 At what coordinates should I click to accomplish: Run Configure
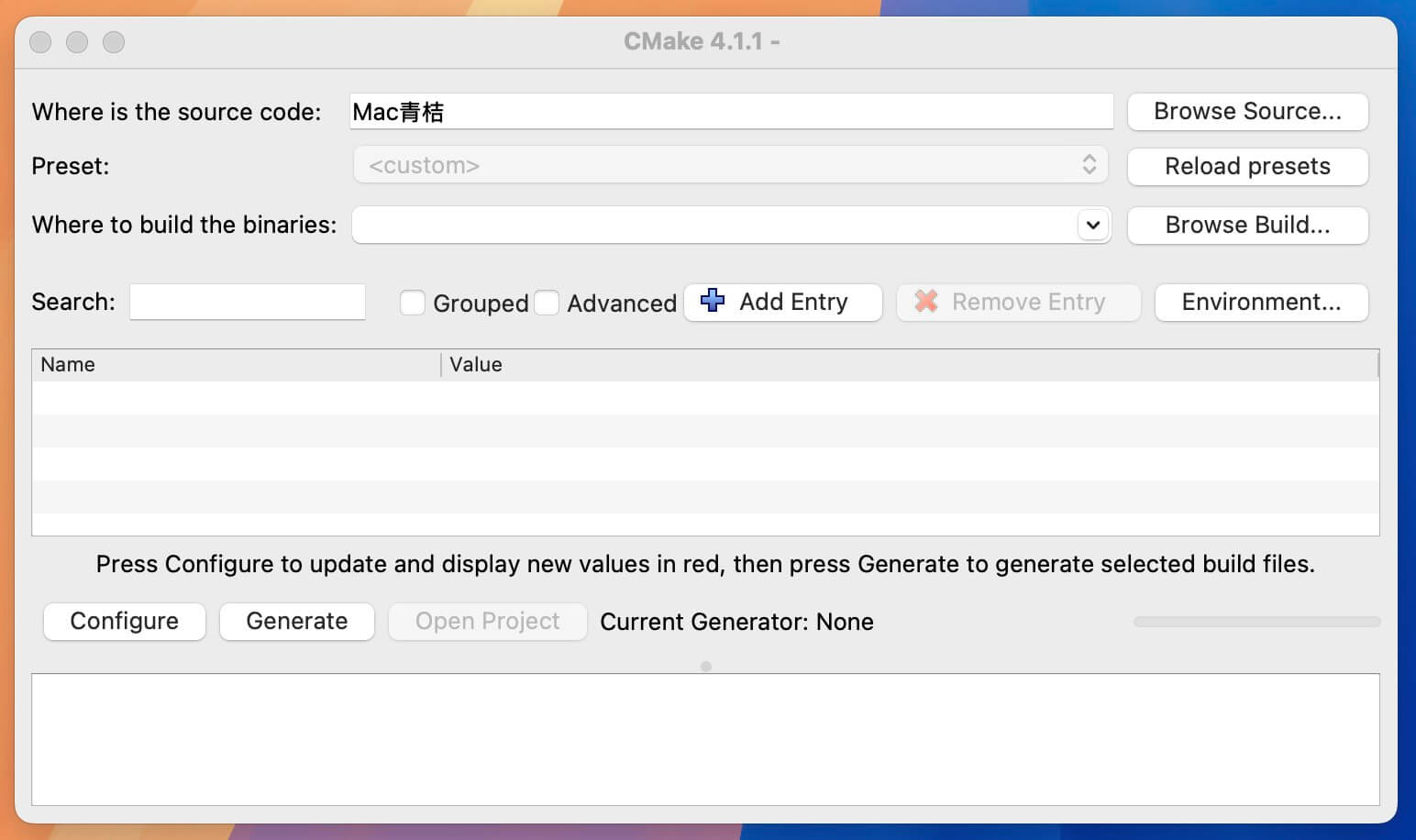coord(125,621)
